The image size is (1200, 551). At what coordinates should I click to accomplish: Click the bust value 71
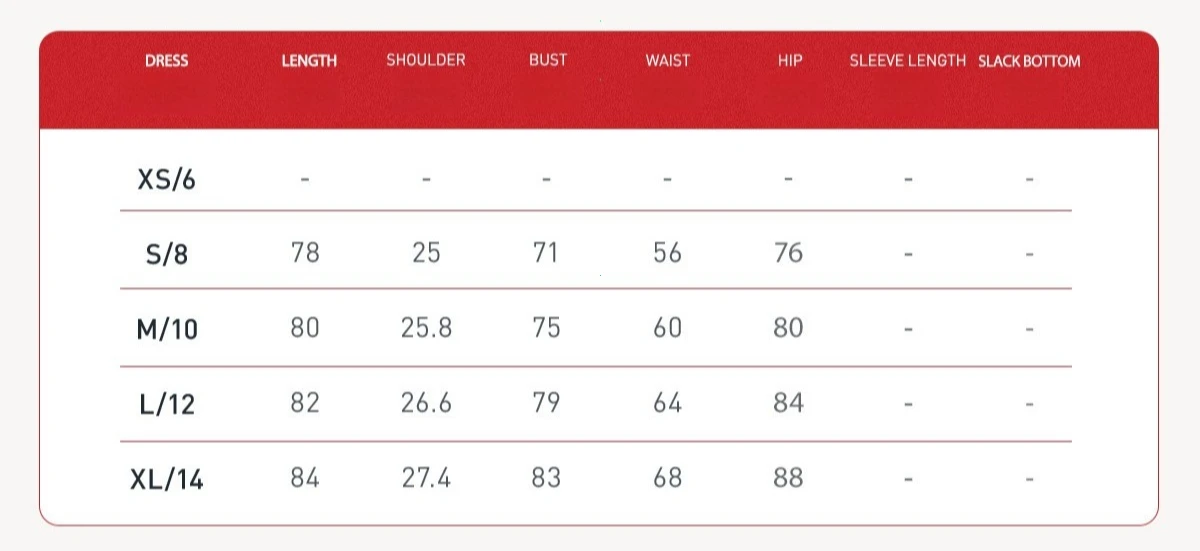tap(546, 252)
